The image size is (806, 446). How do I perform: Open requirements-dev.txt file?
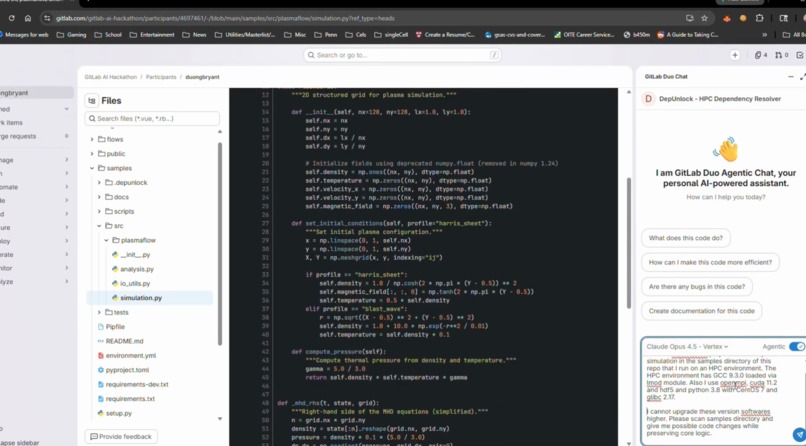pyautogui.click(x=137, y=384)
